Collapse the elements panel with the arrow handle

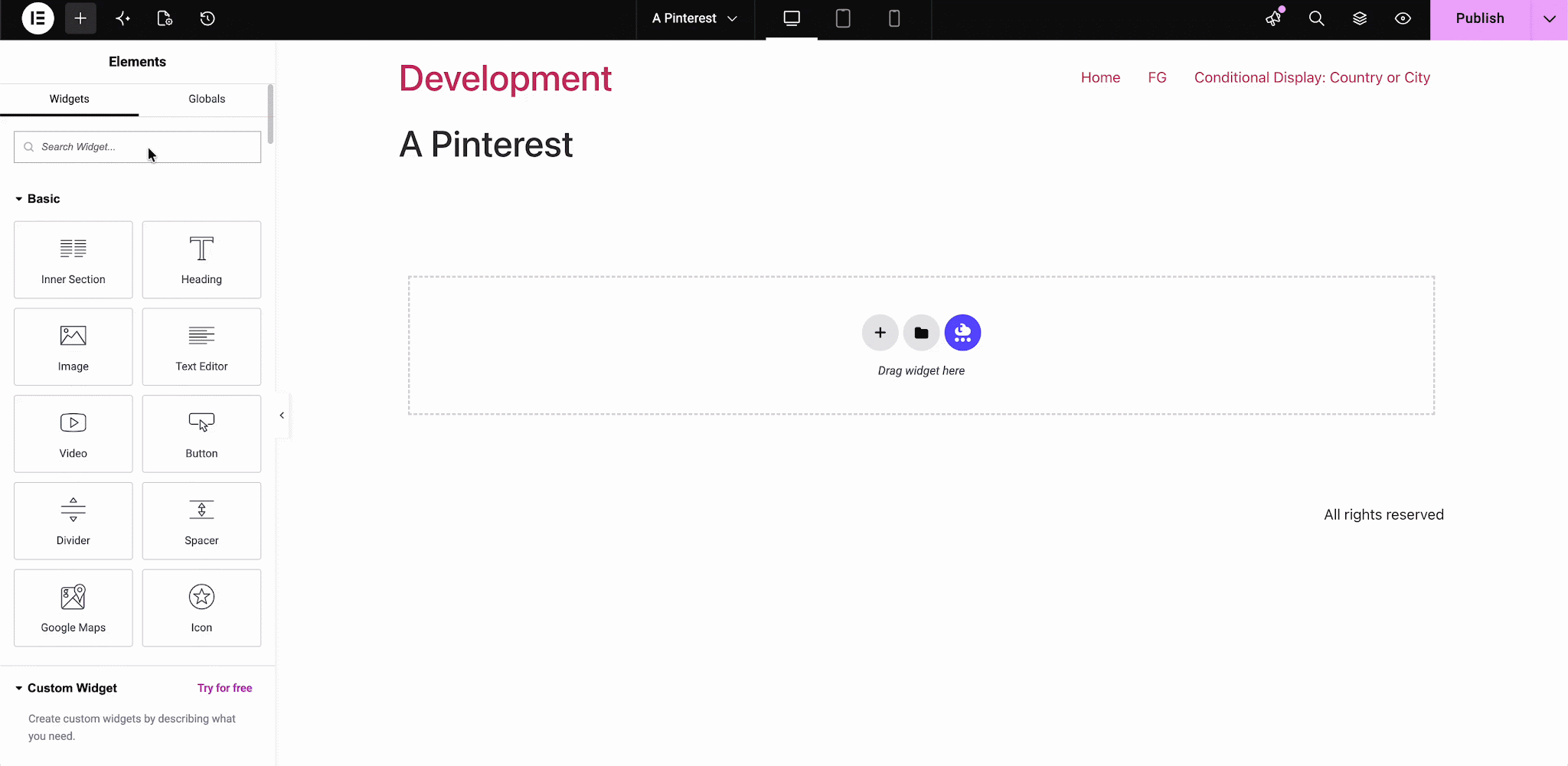pyautogui.click(x=282, y=416)
